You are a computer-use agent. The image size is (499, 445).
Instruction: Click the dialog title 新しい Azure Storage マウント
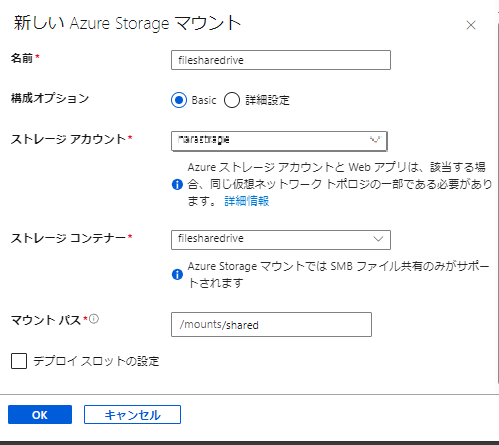pos(127,23)
